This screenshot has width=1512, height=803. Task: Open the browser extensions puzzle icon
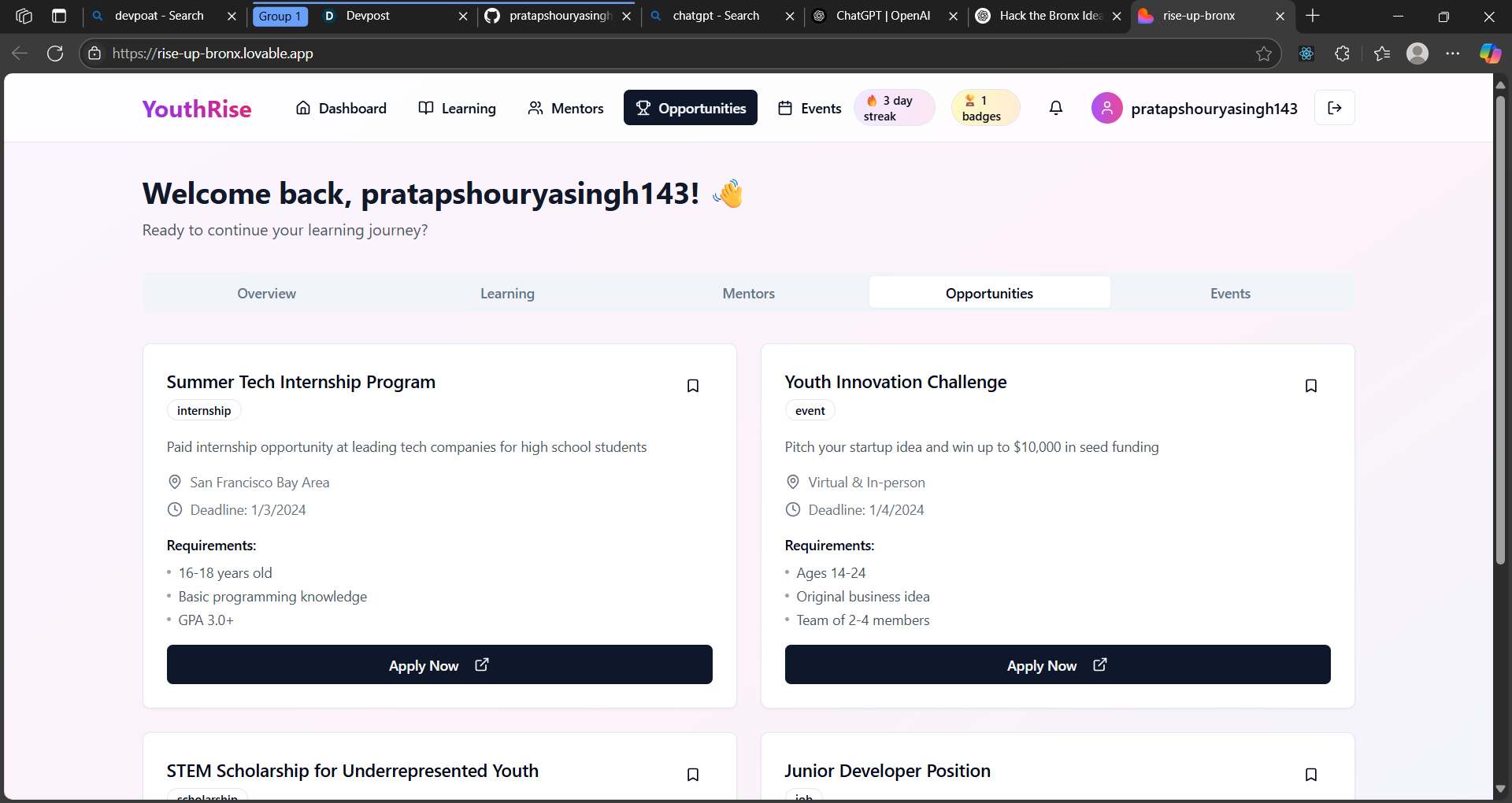tap(1343, 54)
